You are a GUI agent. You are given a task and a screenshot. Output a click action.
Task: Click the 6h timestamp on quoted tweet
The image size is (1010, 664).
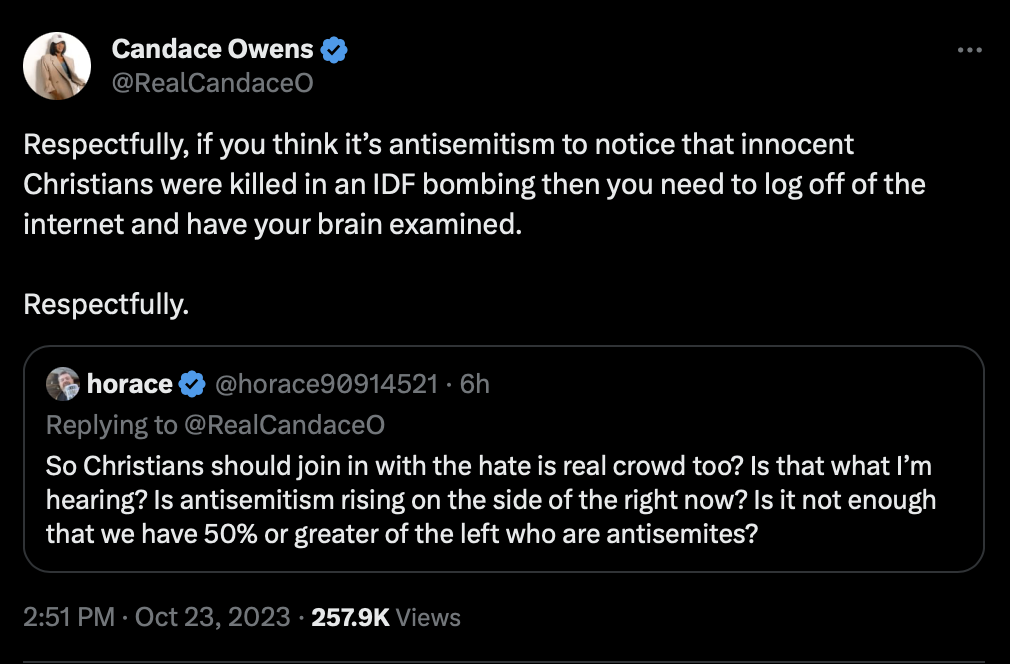[x=474, y=384]
